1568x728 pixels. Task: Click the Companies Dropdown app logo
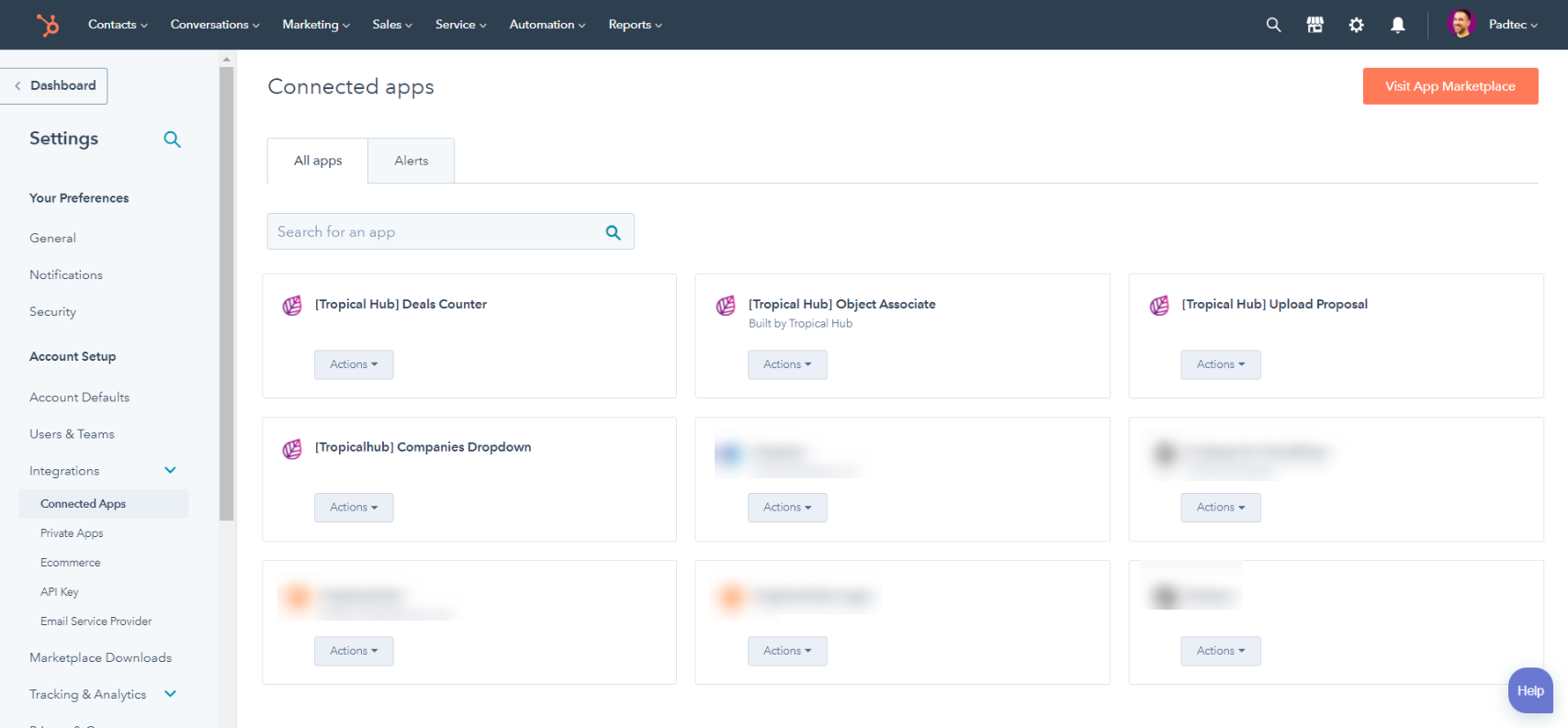(292, 449)
